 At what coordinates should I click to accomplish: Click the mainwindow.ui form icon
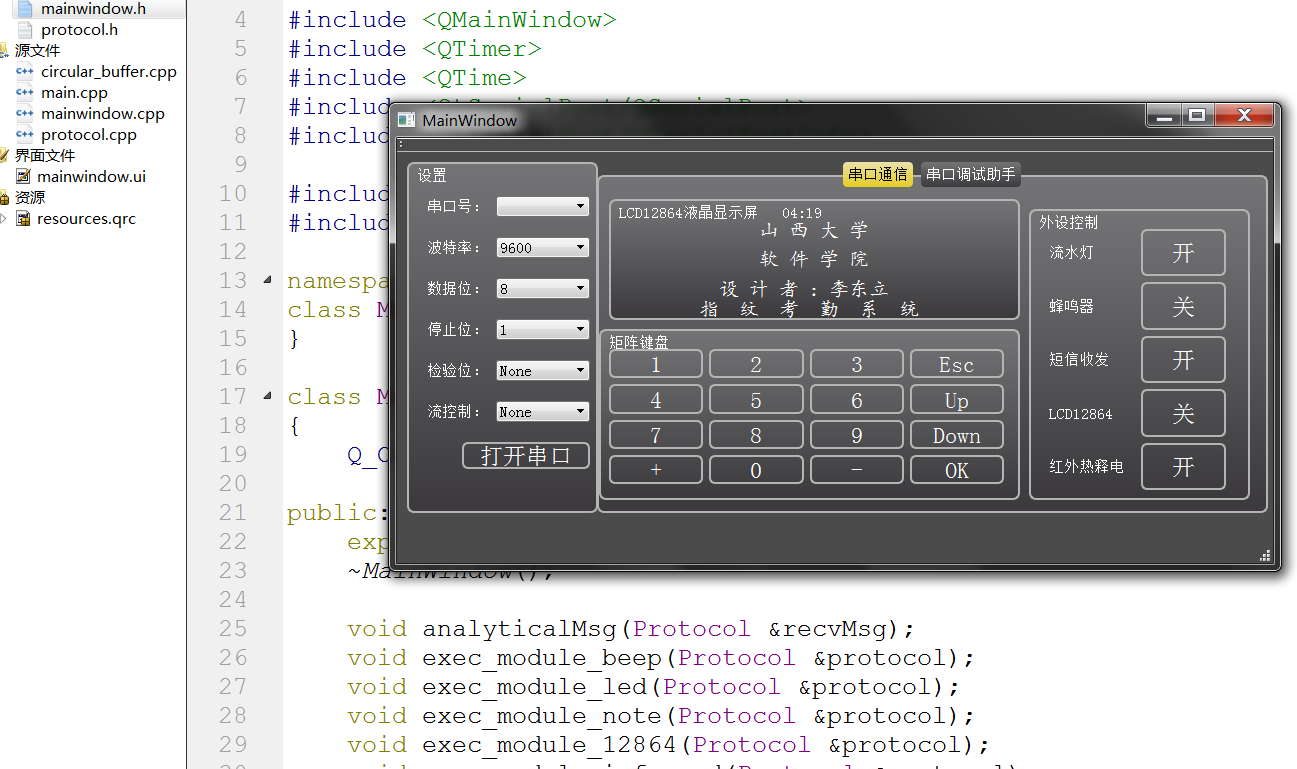click(x=23, y=177)
